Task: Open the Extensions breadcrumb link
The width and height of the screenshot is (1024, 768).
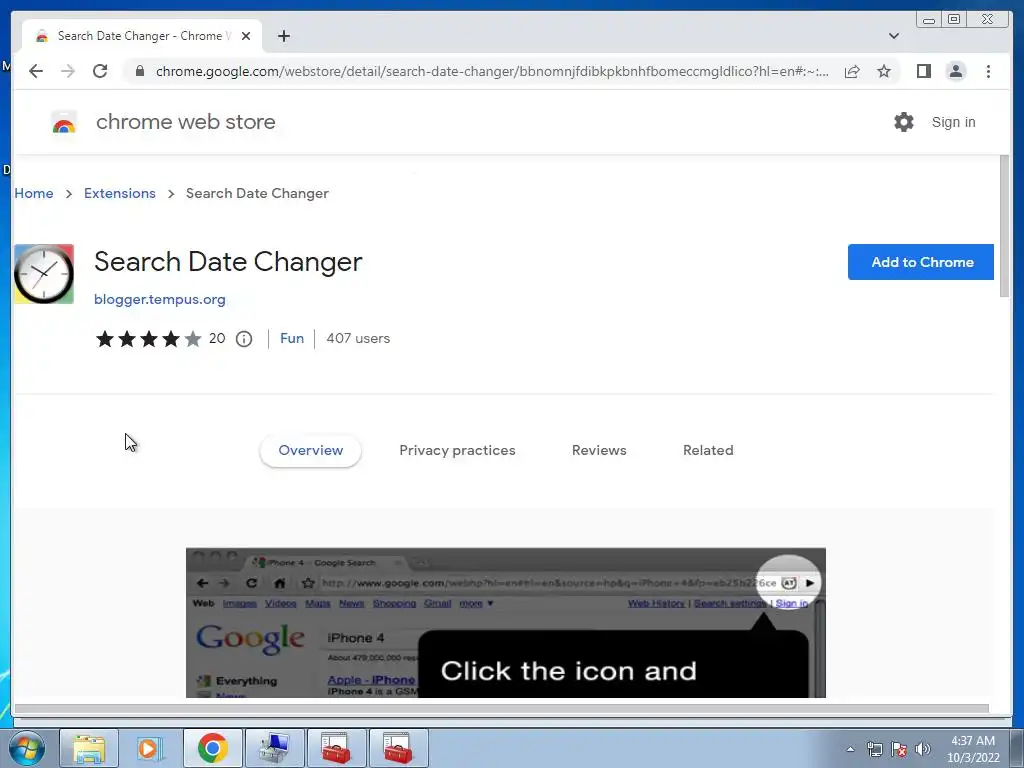Action: [120, 193]
